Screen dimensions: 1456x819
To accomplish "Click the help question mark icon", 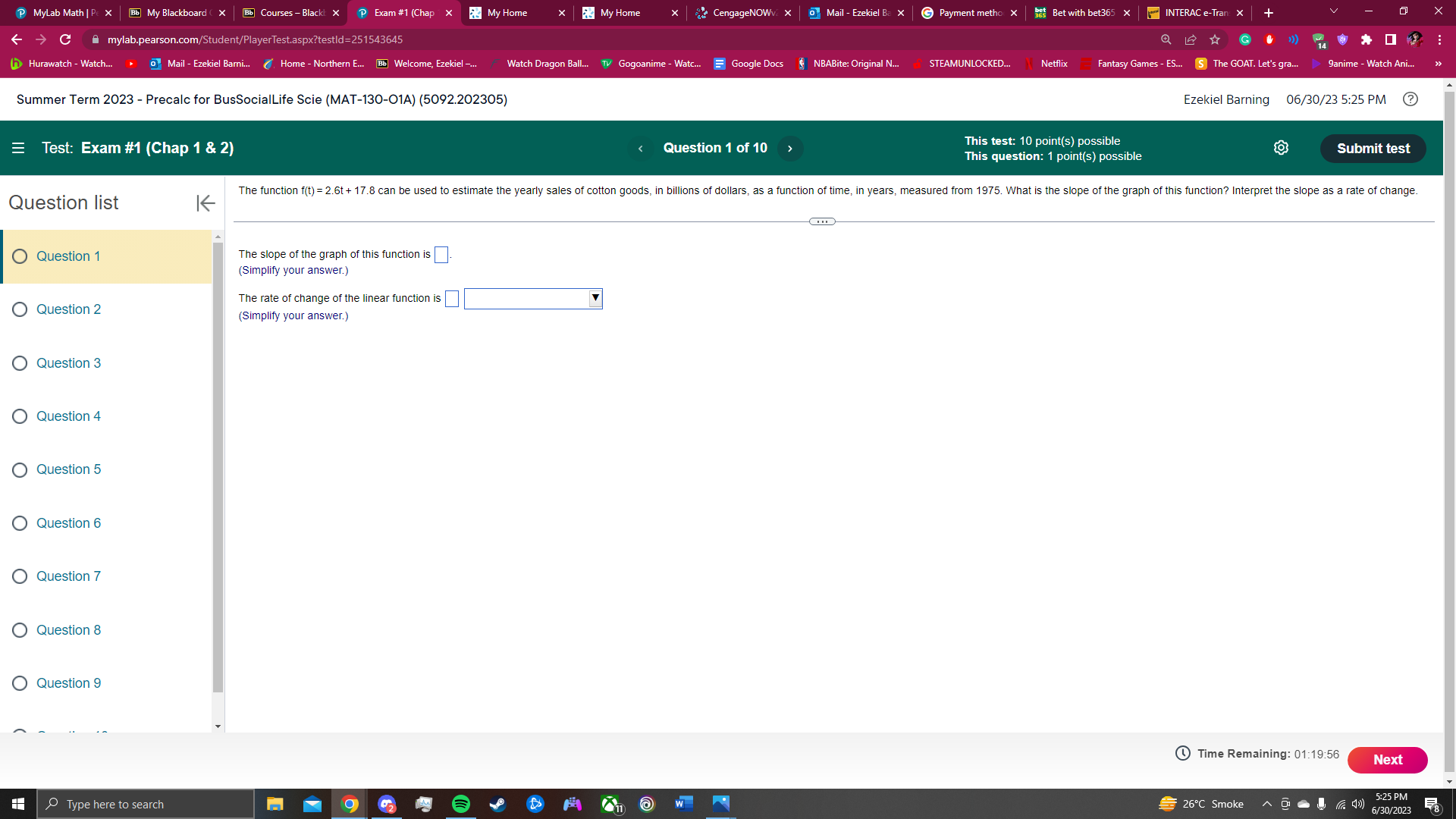I will pos(1410,99).
